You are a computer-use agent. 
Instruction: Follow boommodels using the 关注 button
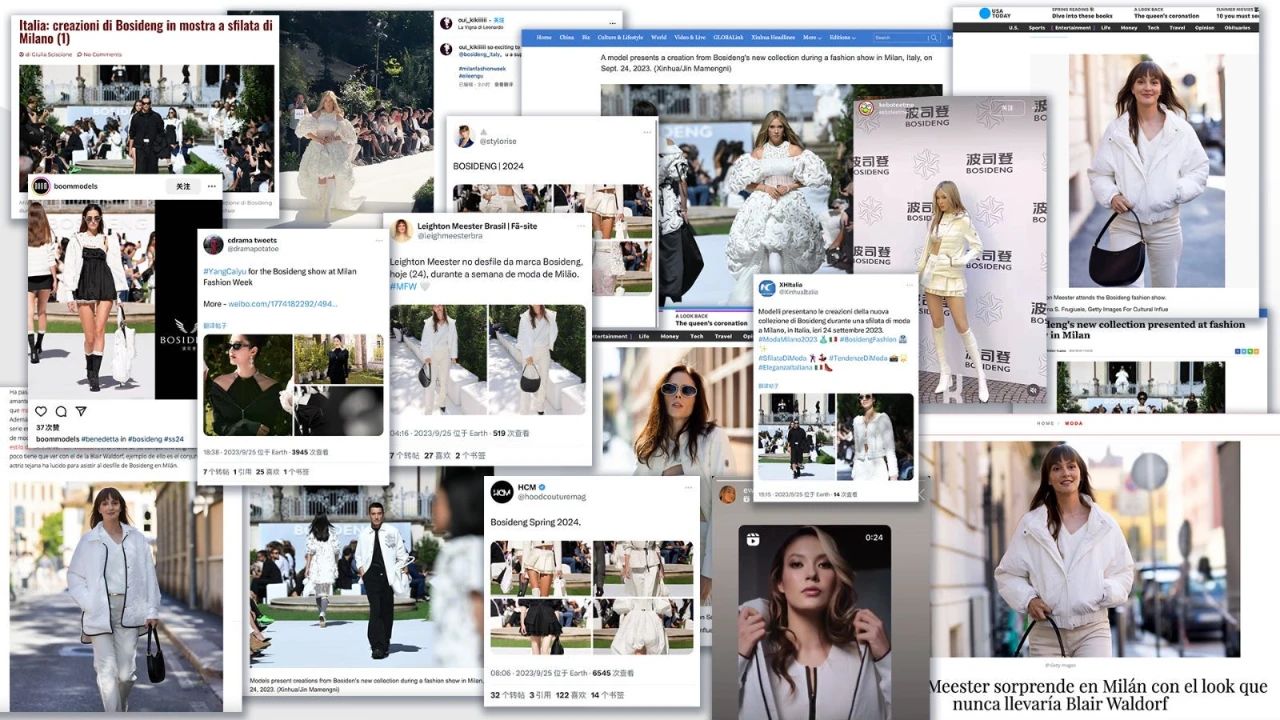pos(183,186)
